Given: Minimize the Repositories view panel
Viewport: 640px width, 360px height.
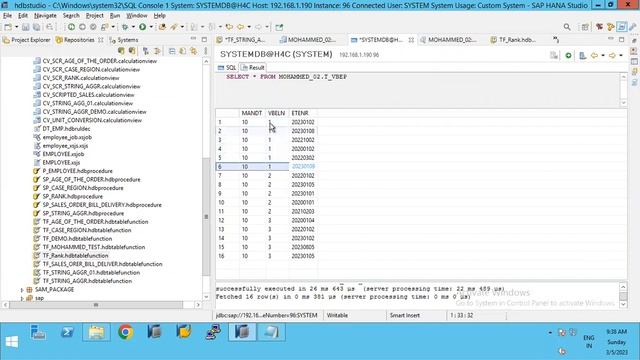Looking at the screenshot, I should pos(193,39).
